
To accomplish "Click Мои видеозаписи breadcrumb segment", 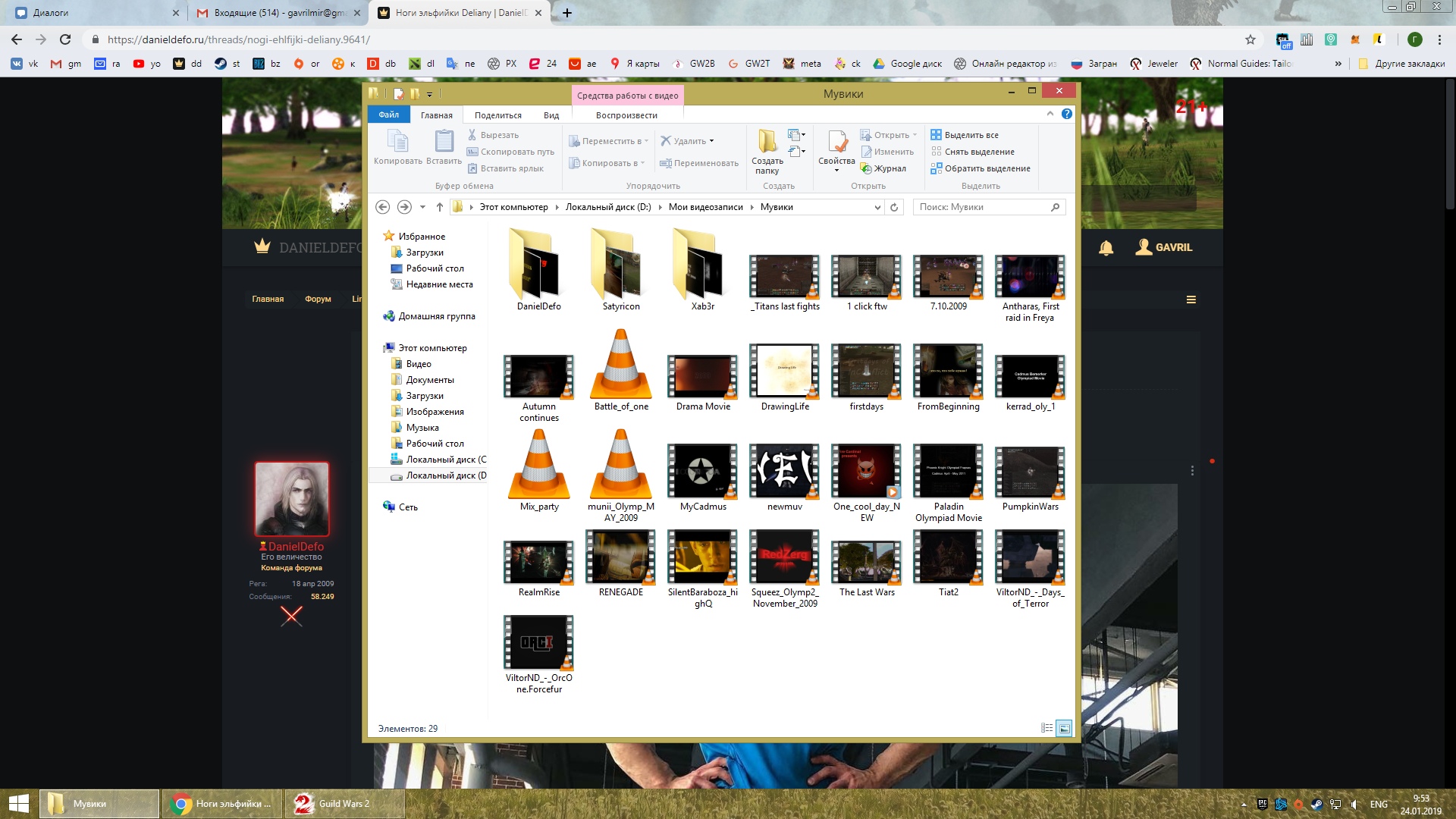I will tap(705, 207).
